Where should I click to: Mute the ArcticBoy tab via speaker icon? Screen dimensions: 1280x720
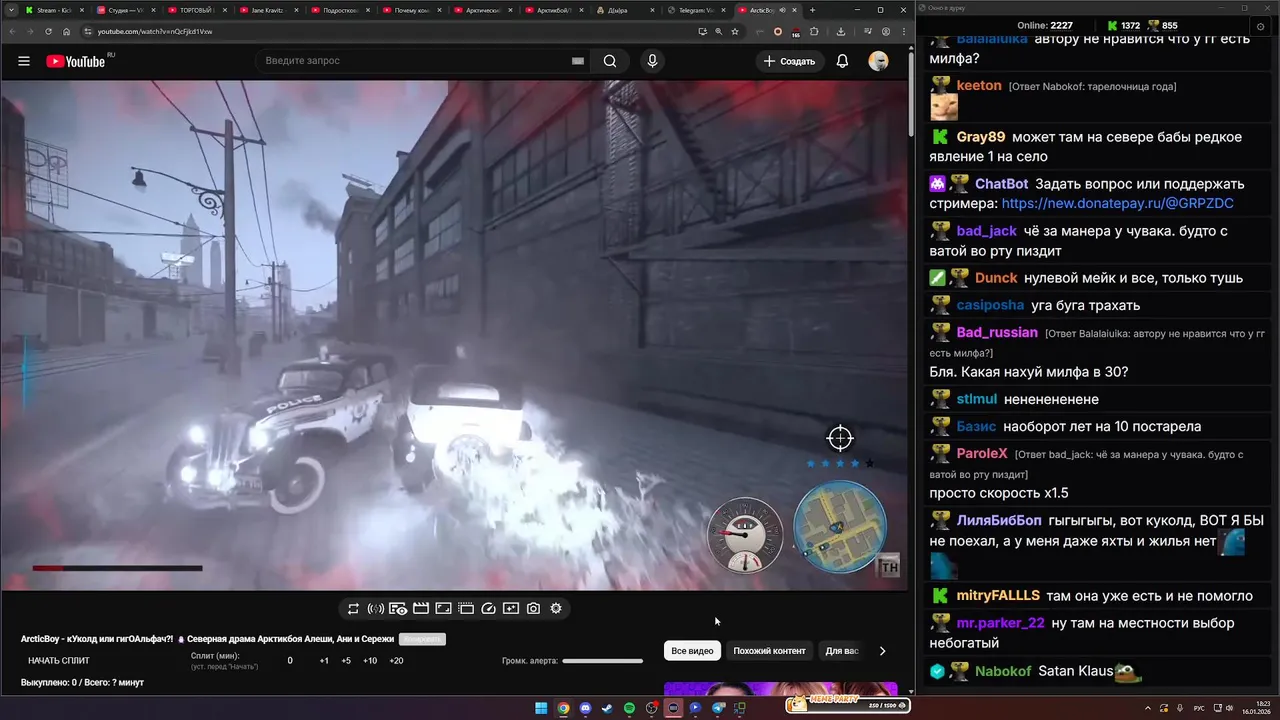[781, 10]
